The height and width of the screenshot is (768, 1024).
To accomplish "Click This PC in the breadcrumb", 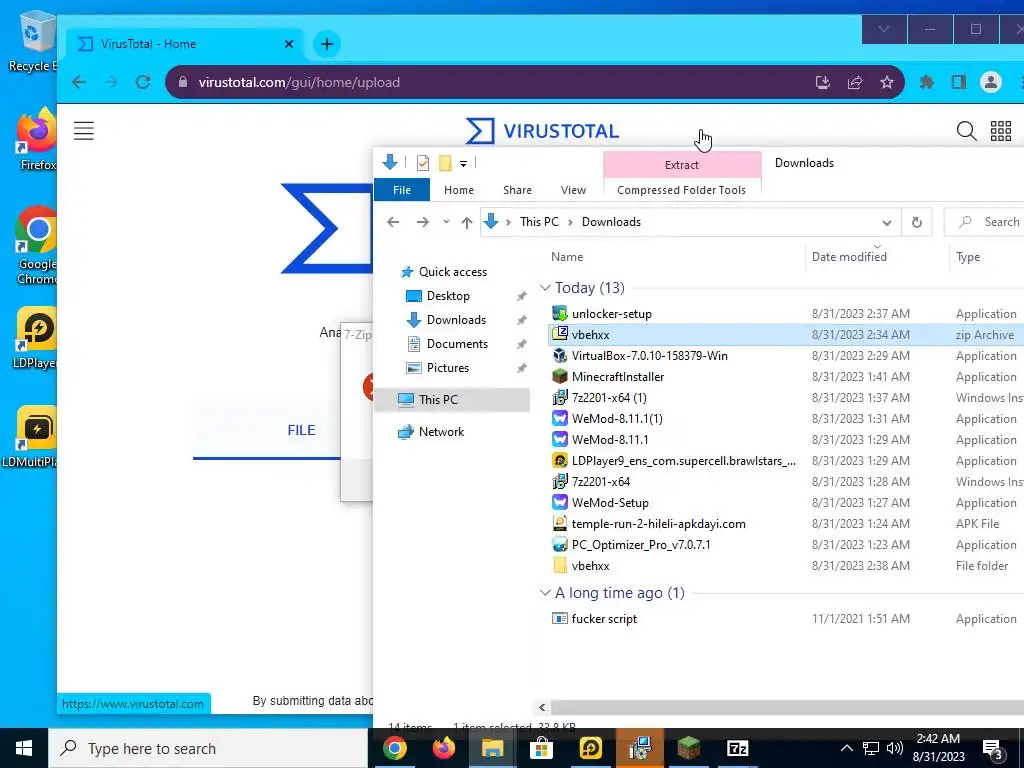I will click(x=539, y=222).
